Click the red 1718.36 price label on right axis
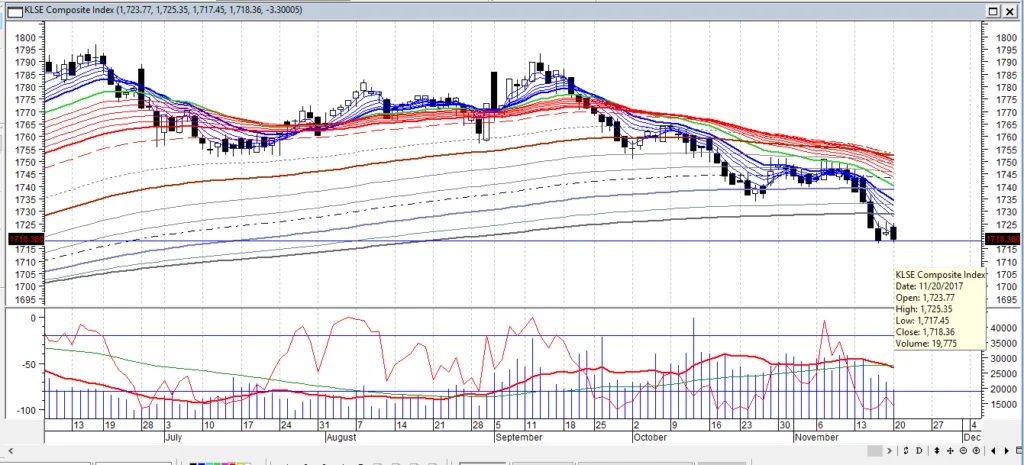This screenshot has height=465, width=1024. [1002, 240]
